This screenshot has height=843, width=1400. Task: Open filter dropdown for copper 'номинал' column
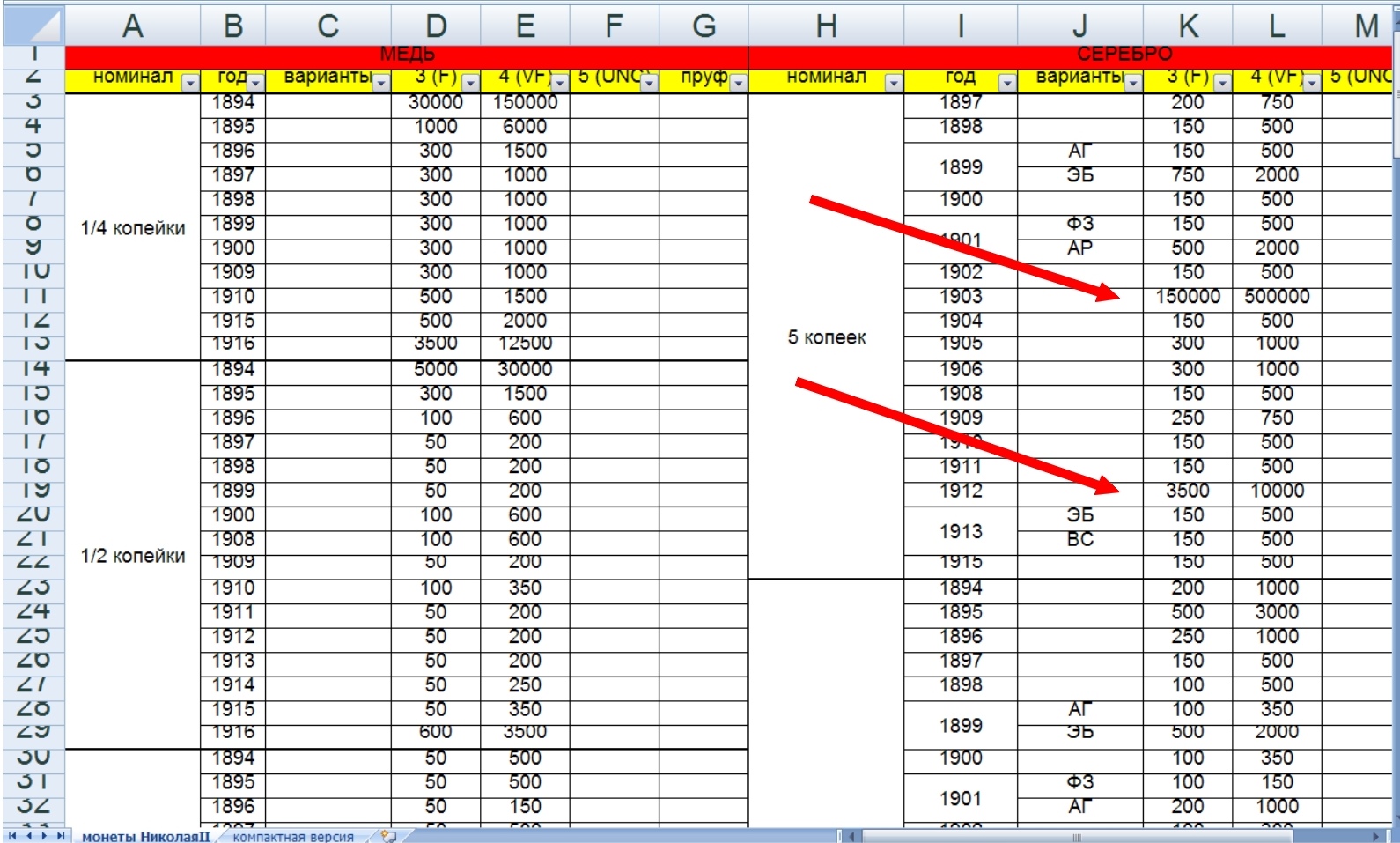pyautogui.click(x=190, y=83)
